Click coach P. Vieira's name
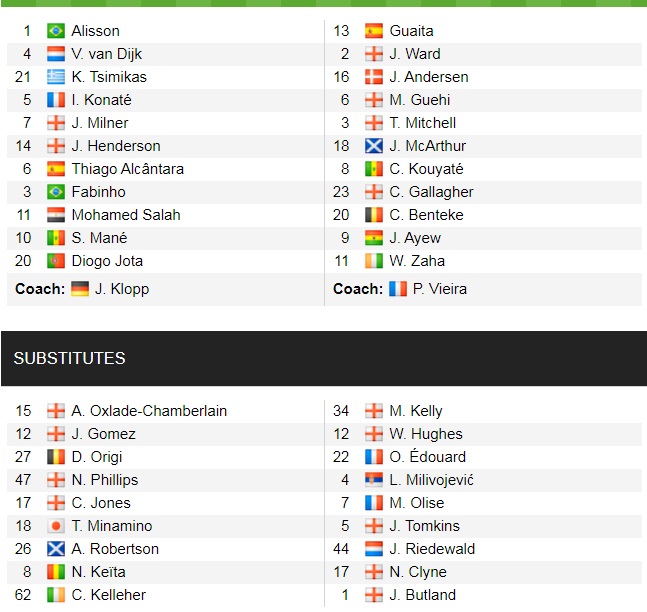647x612 pixels. click(441, 289)
